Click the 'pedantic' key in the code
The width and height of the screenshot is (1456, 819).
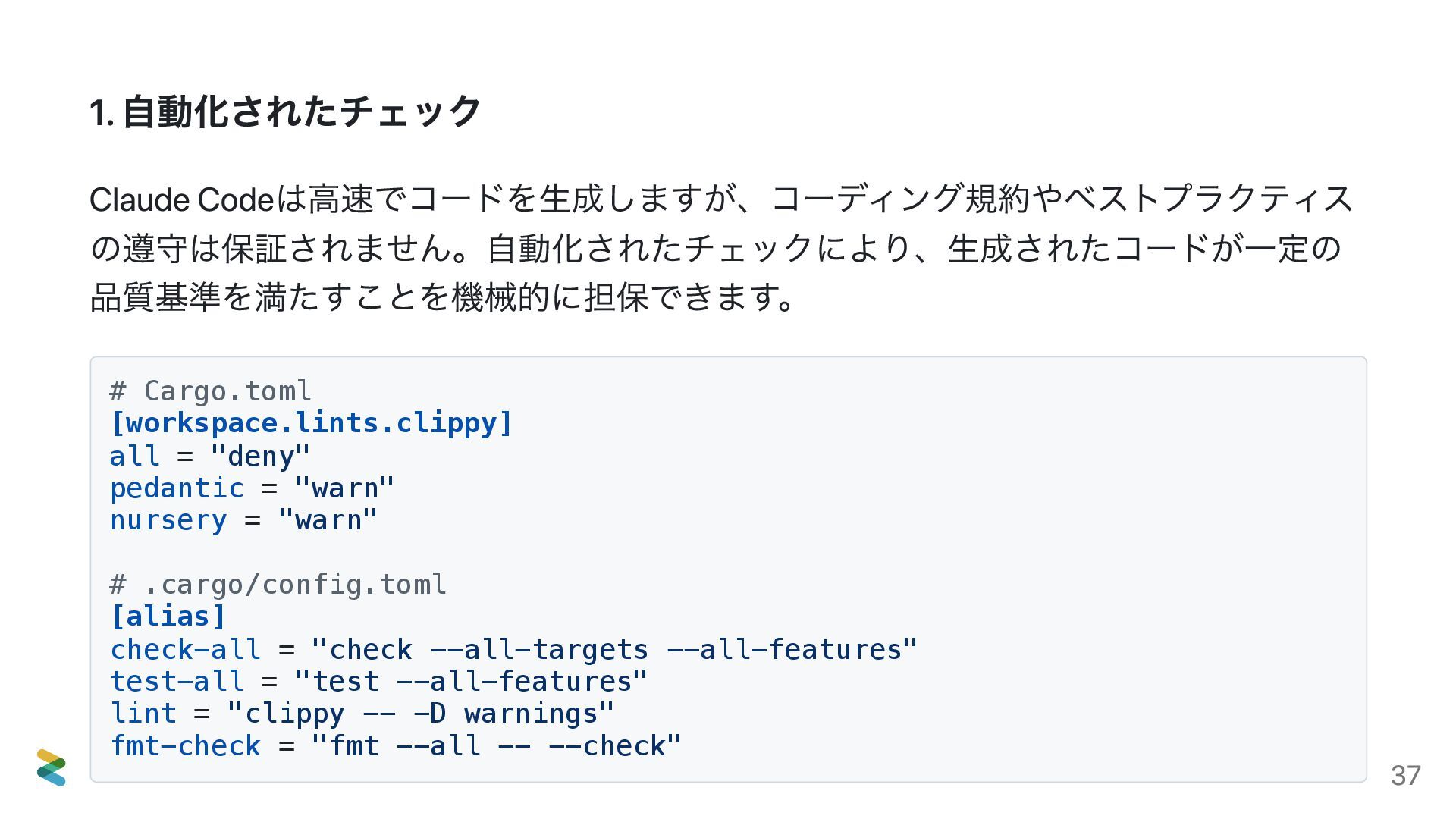tap(177, 488)
